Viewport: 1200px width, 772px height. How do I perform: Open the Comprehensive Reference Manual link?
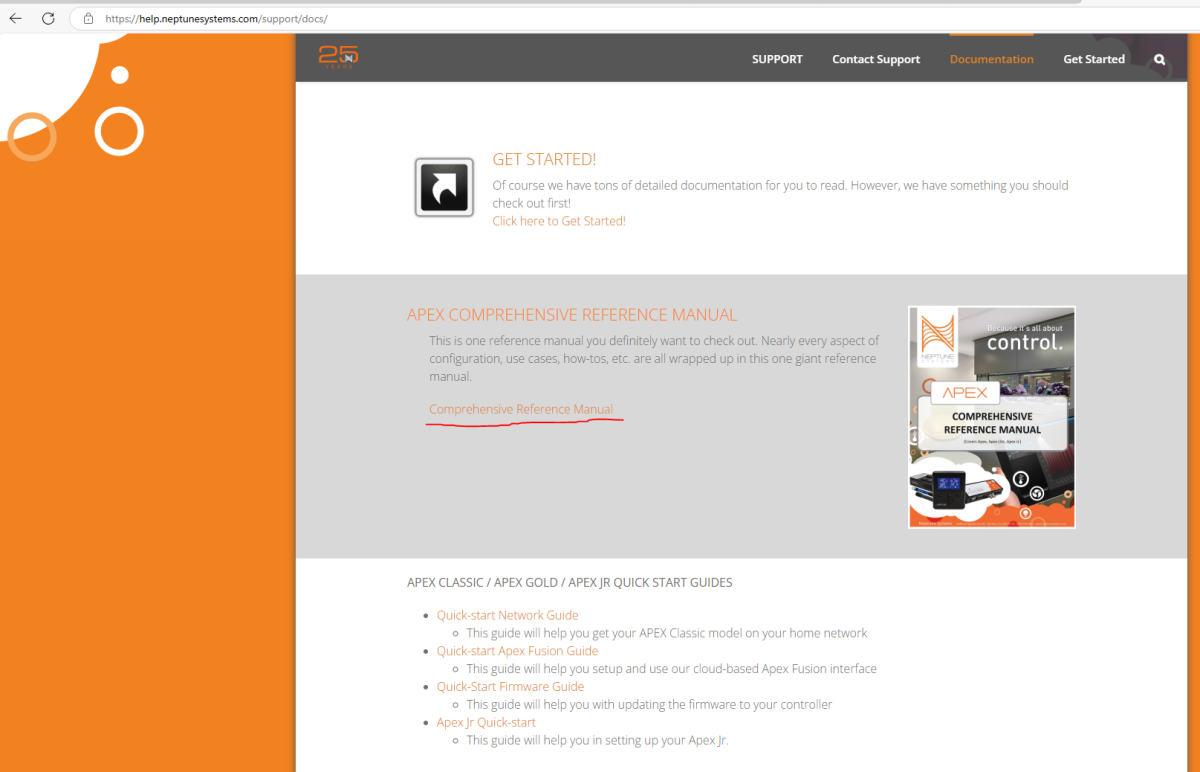[521, 409]
